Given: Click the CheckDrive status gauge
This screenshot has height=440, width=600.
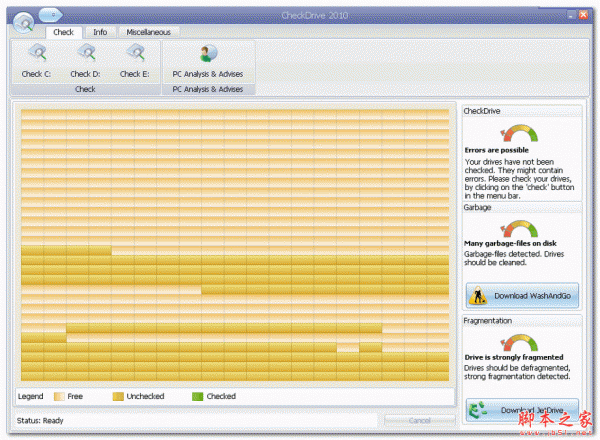Looking at the screenshot, I should coord(519,134).
